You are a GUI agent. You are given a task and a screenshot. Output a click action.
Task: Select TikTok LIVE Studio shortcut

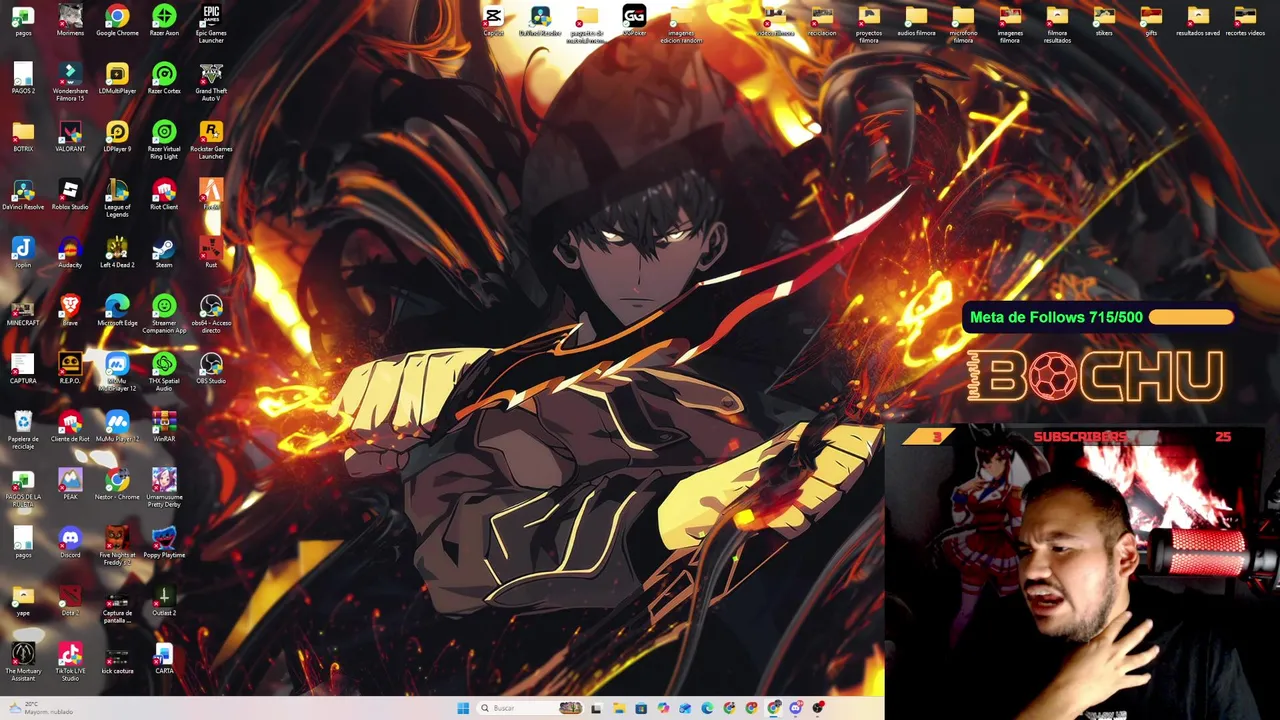click(x=70, y=662)
